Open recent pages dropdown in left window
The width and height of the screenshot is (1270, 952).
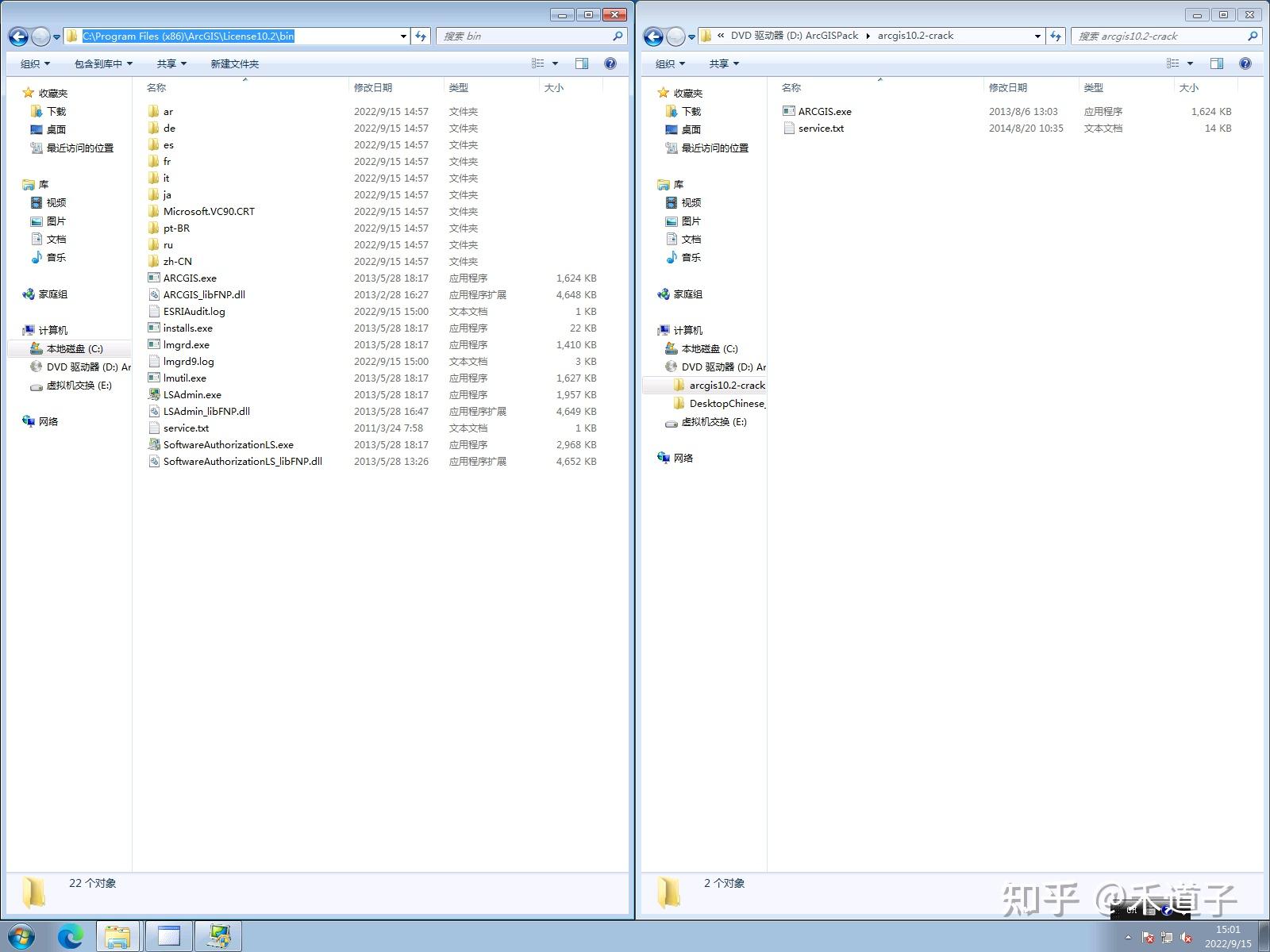click(56, 36)
